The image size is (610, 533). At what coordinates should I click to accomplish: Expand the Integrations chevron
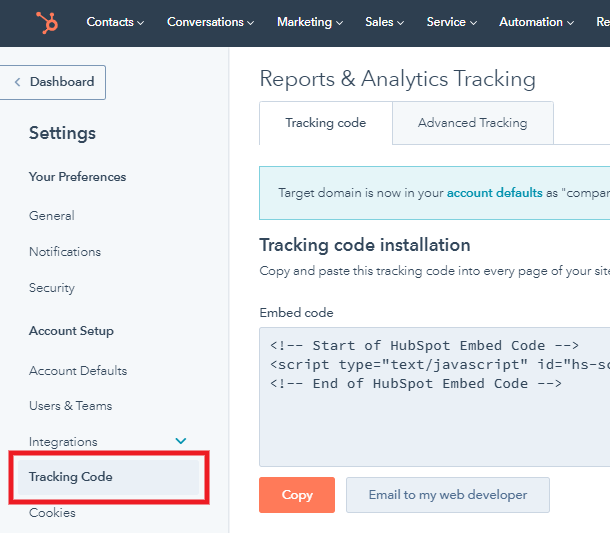(x=181, y=441)
